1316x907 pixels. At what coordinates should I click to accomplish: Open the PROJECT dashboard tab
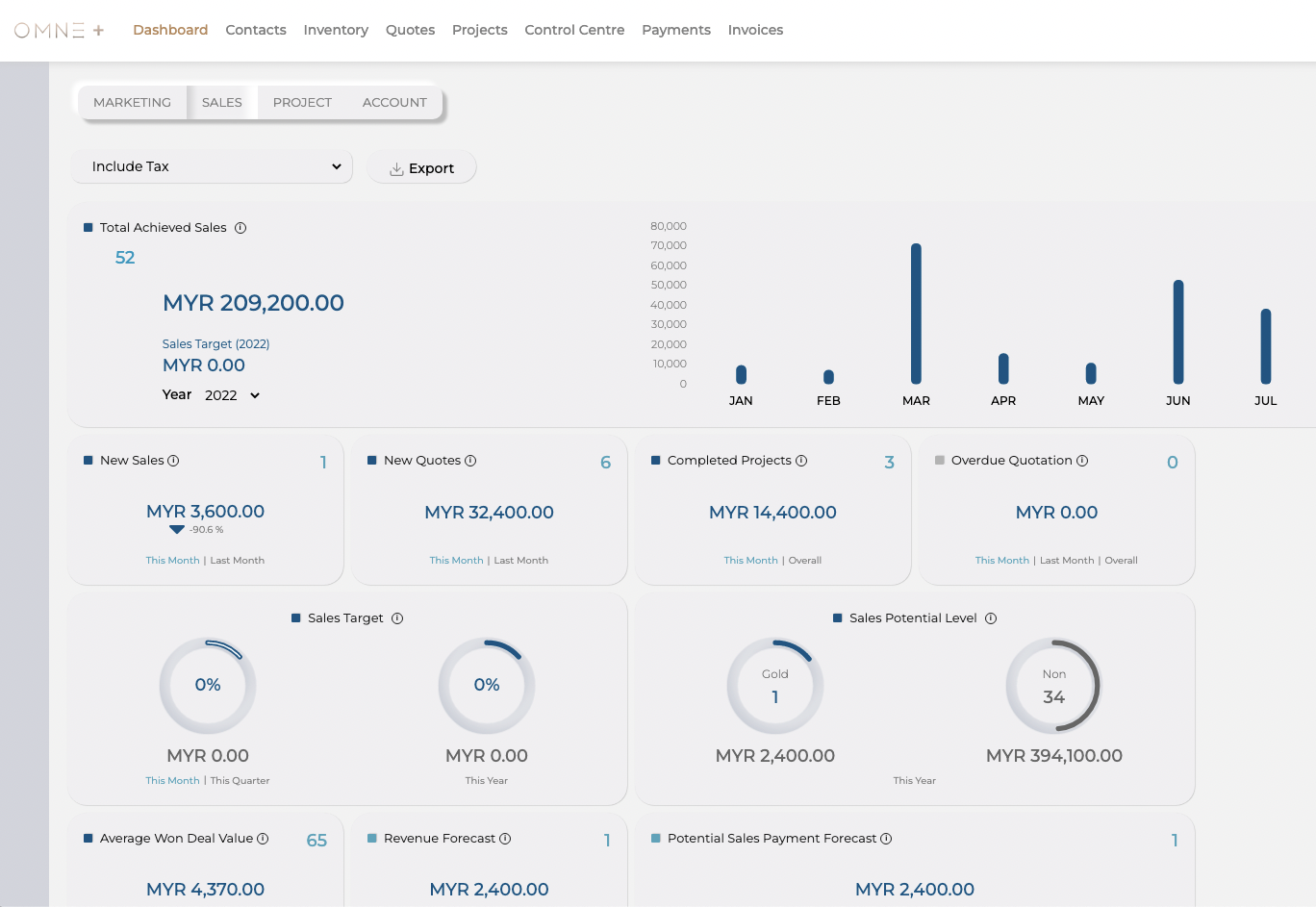(302, 103)
